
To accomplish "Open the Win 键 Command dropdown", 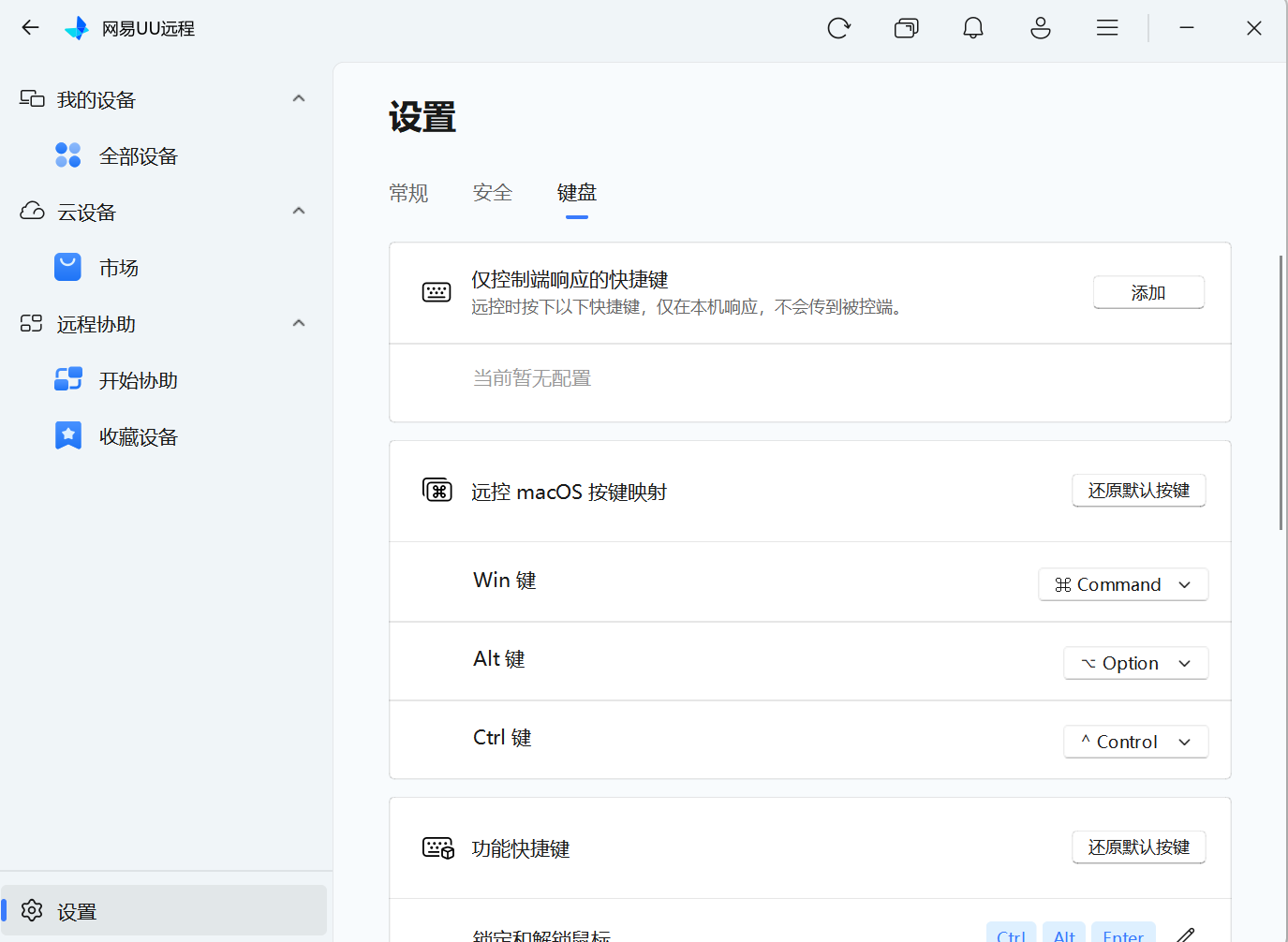I will tap(1123, 584).
